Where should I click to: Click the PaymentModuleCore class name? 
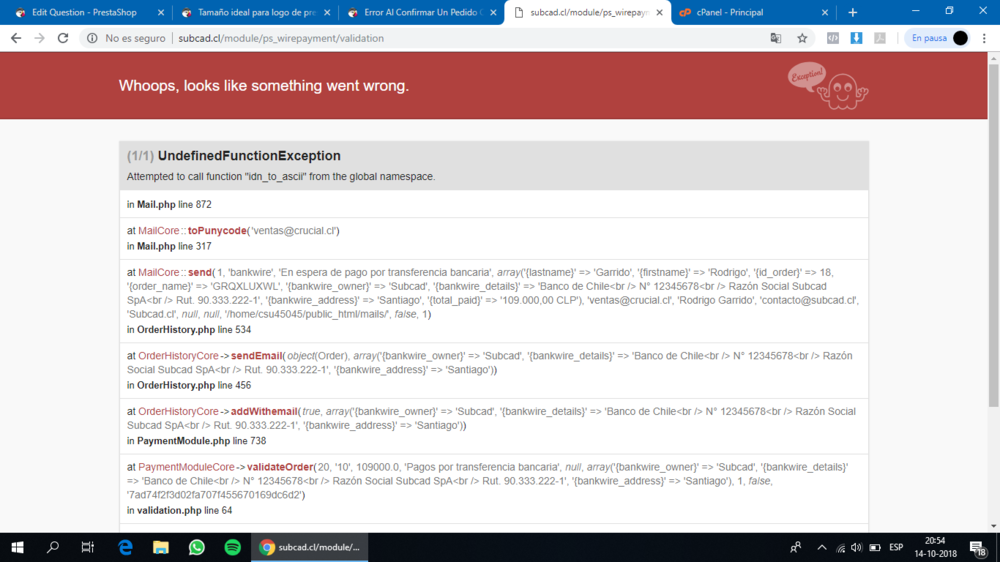(186, 467)
